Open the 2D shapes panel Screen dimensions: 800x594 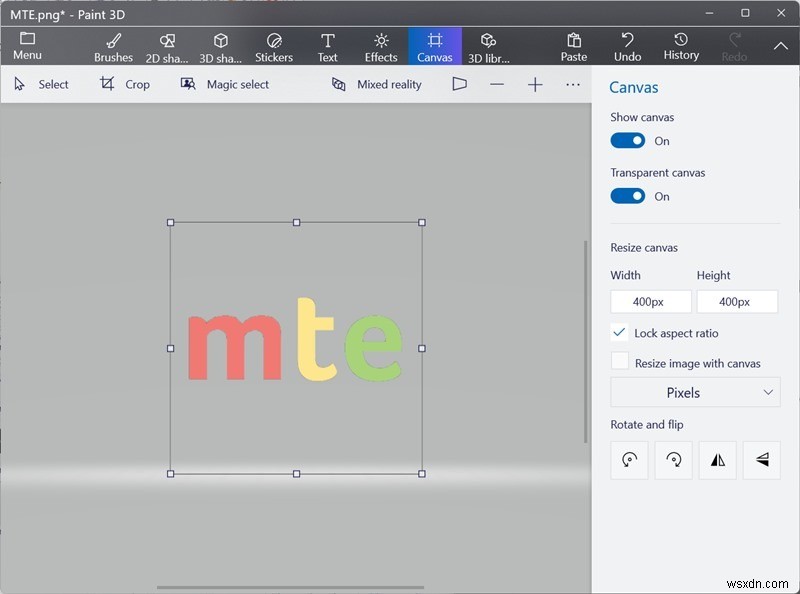tap(166, 45)
